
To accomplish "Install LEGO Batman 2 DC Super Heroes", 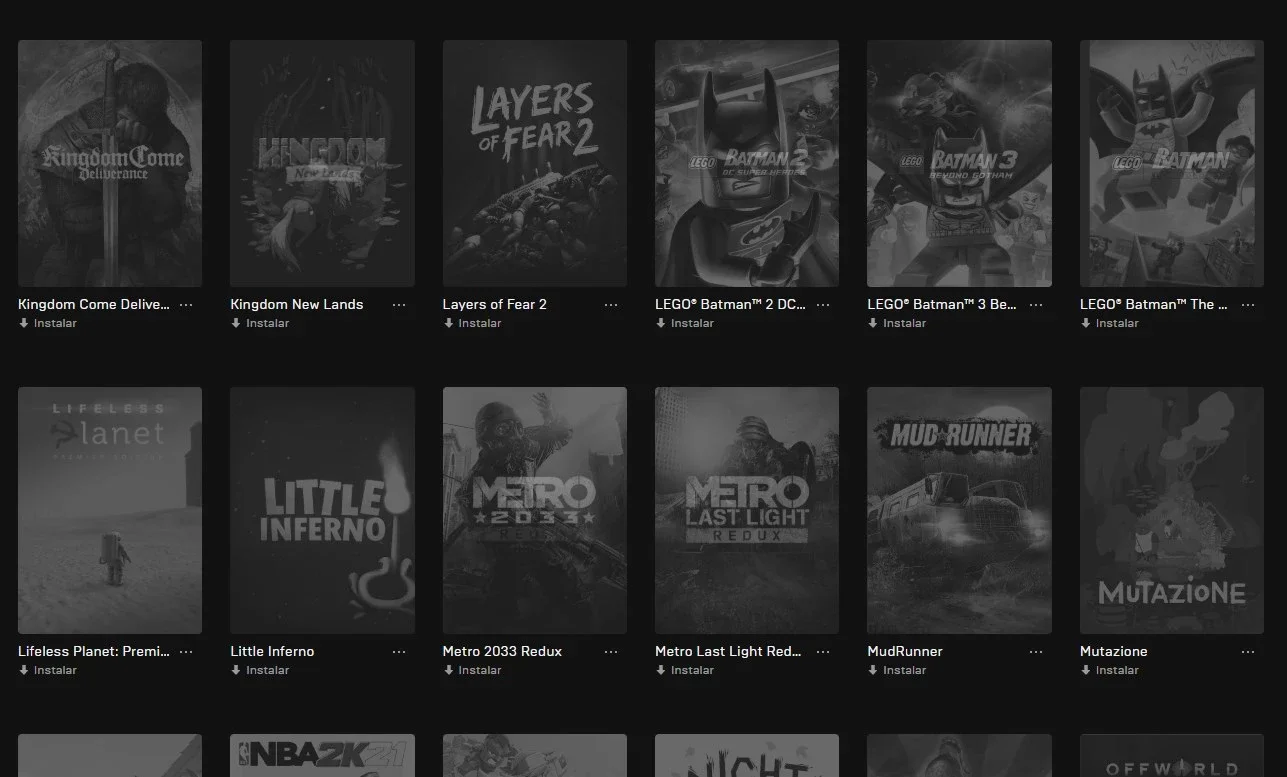I will 685,323.
